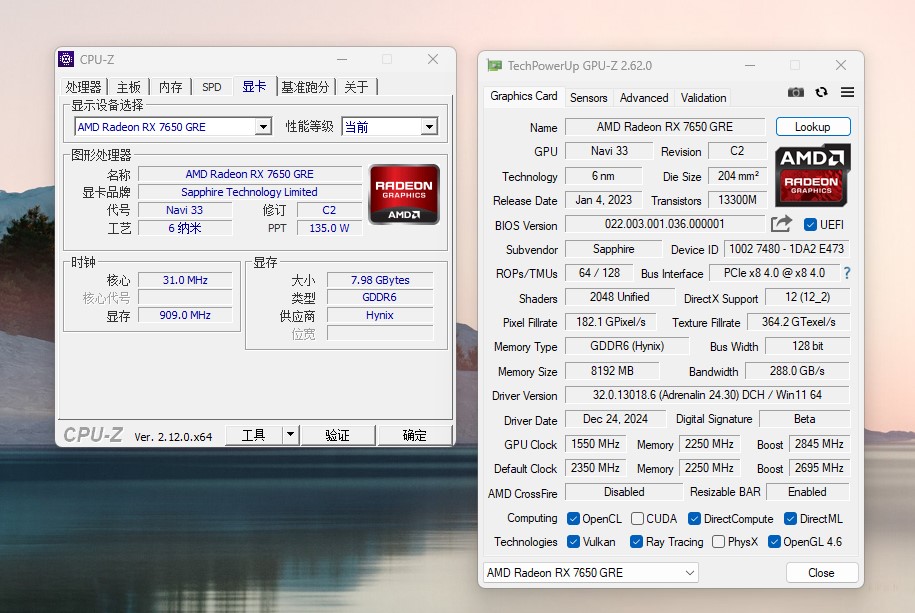Toggle the OpenCL checkbox
915x613 pixels.
[573, 518]
